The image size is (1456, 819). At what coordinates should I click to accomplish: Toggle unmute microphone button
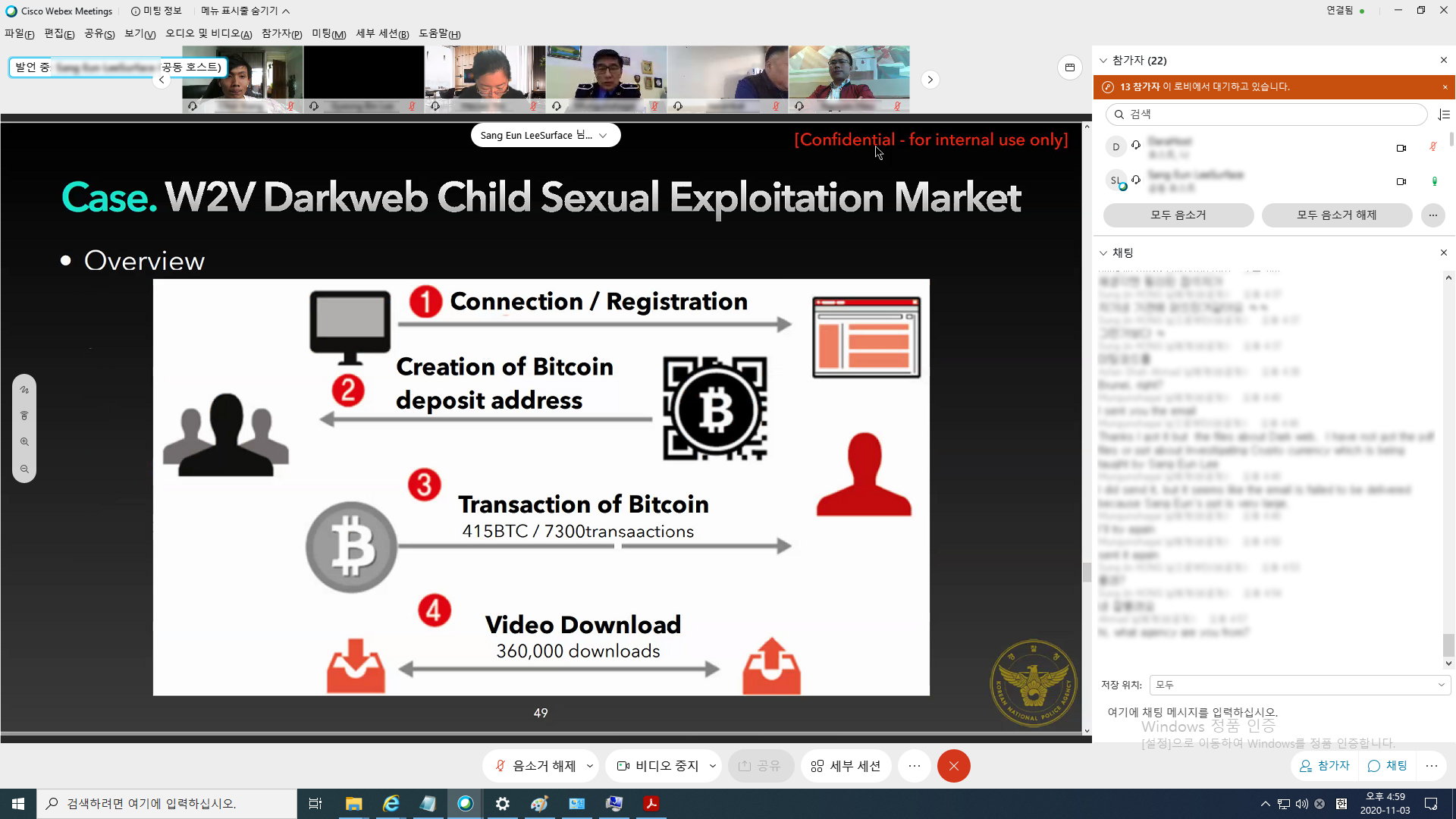pos(536,766)
